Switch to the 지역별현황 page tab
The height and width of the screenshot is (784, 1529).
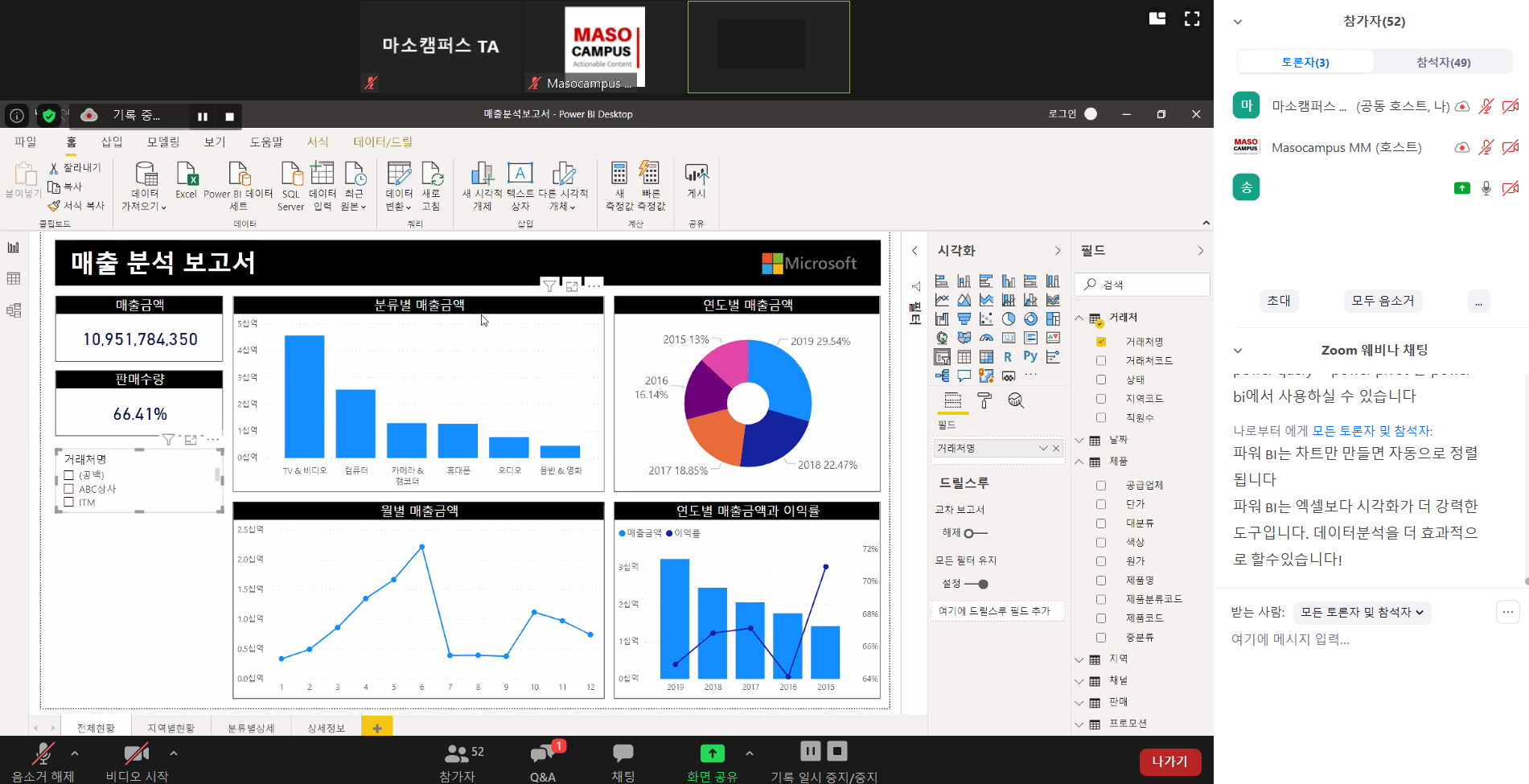click(x=171, y=728)
